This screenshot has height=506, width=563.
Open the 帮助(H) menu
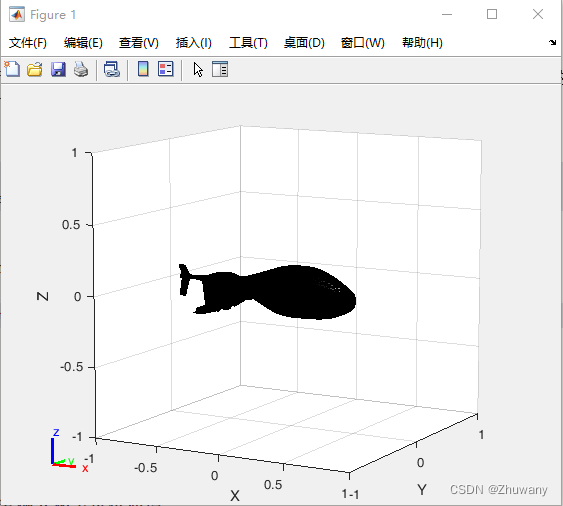click(x=422, y=43)
